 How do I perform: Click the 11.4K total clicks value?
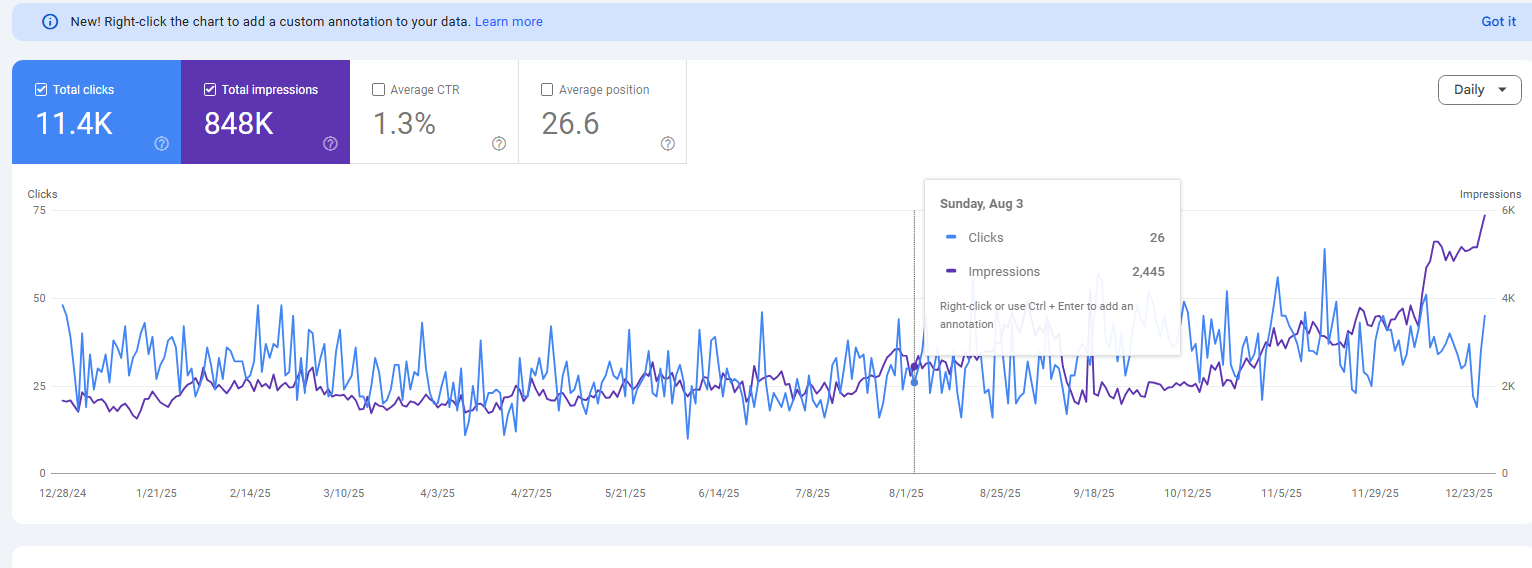[74, 124]
